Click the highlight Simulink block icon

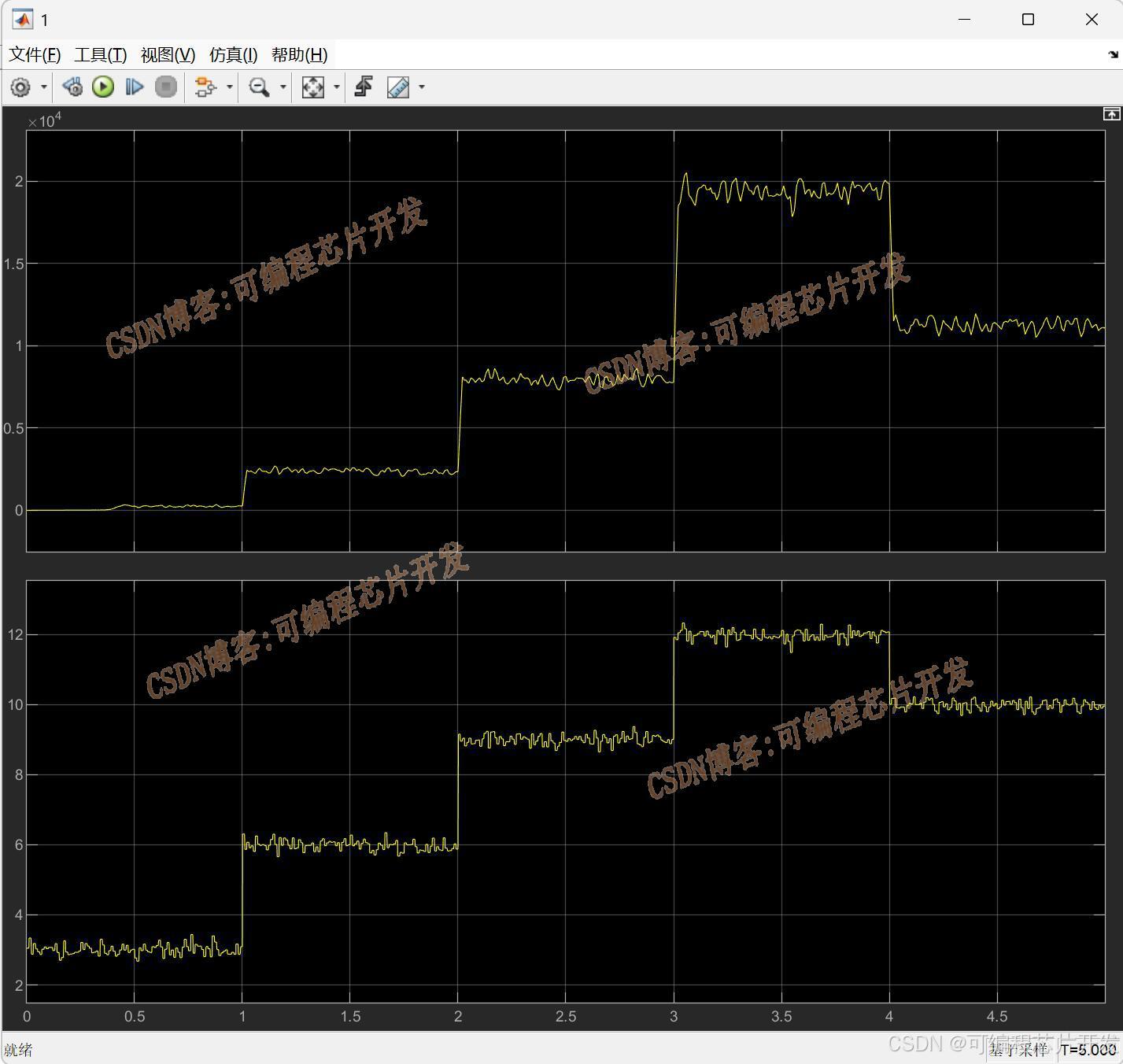point(205,87)
